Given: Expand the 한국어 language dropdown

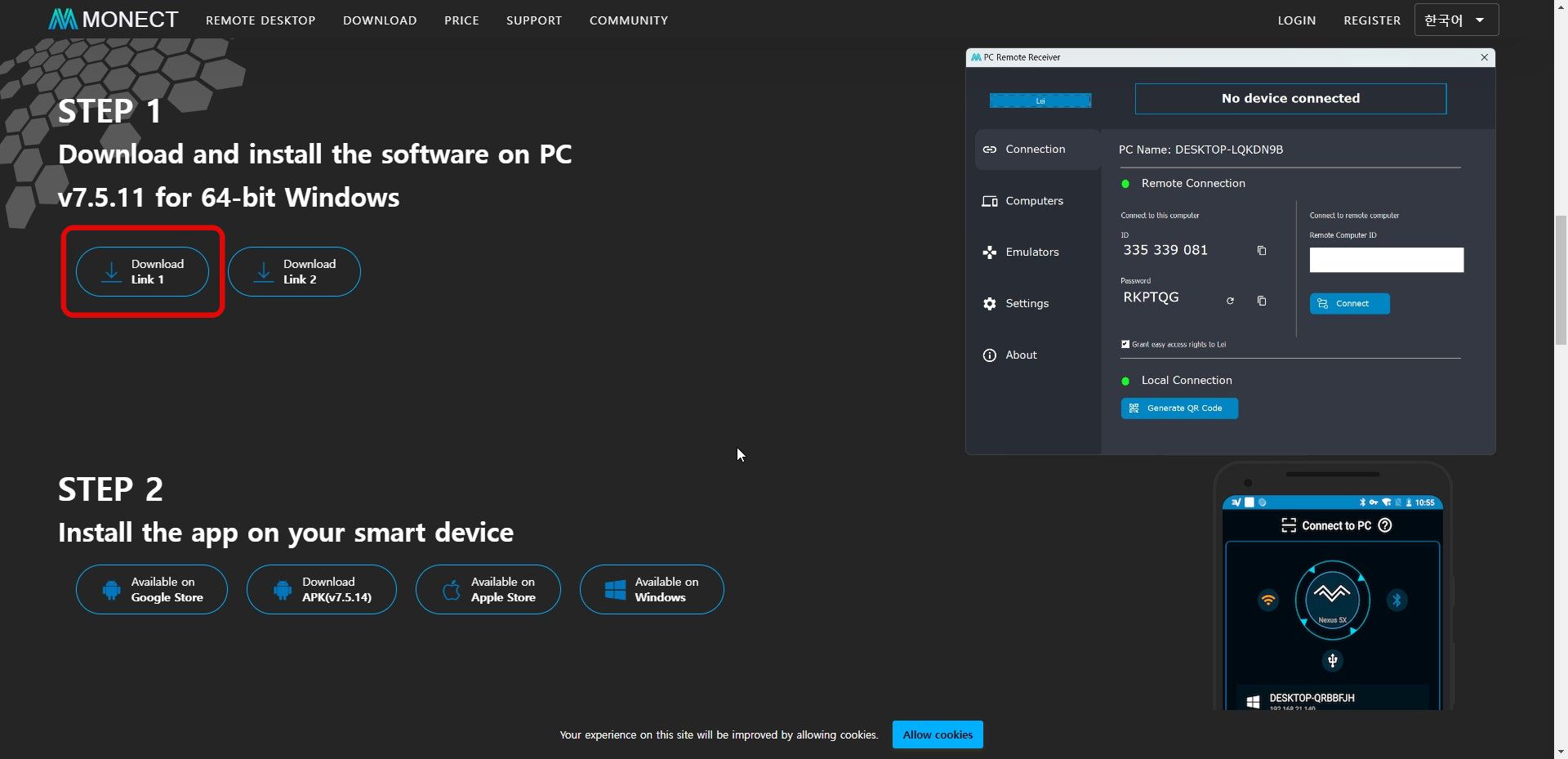Looking at the screenshot, I should [x=1456, y=20].
